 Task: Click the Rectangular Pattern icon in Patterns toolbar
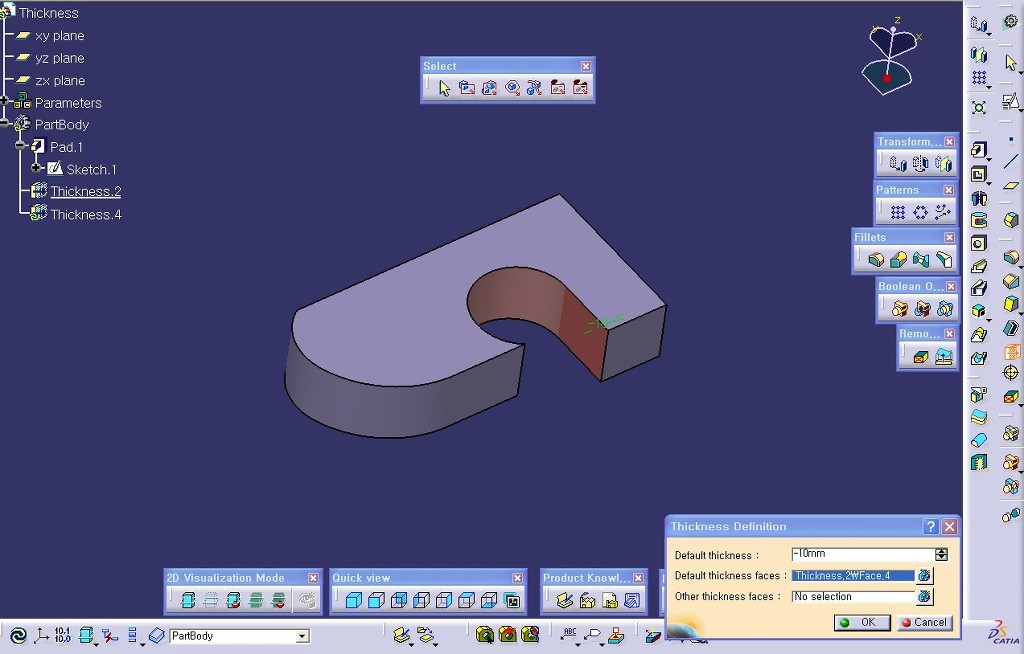[898, 212]
